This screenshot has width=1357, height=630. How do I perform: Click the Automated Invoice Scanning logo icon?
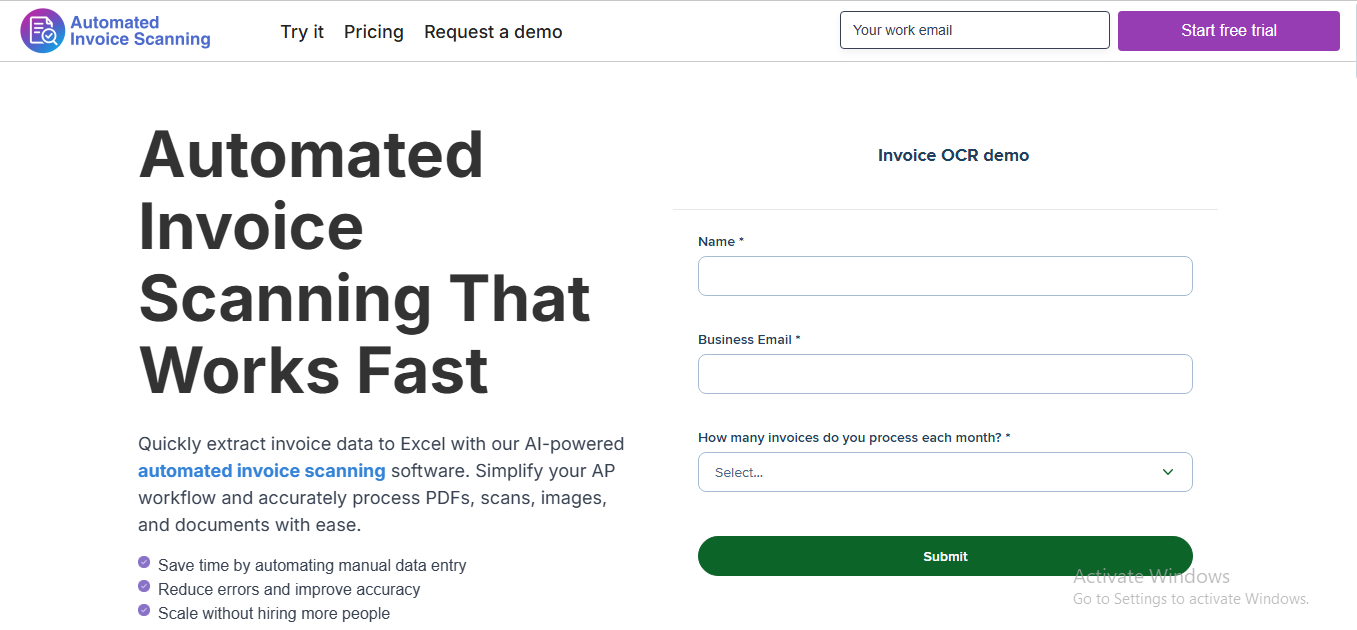coord(42,31)
